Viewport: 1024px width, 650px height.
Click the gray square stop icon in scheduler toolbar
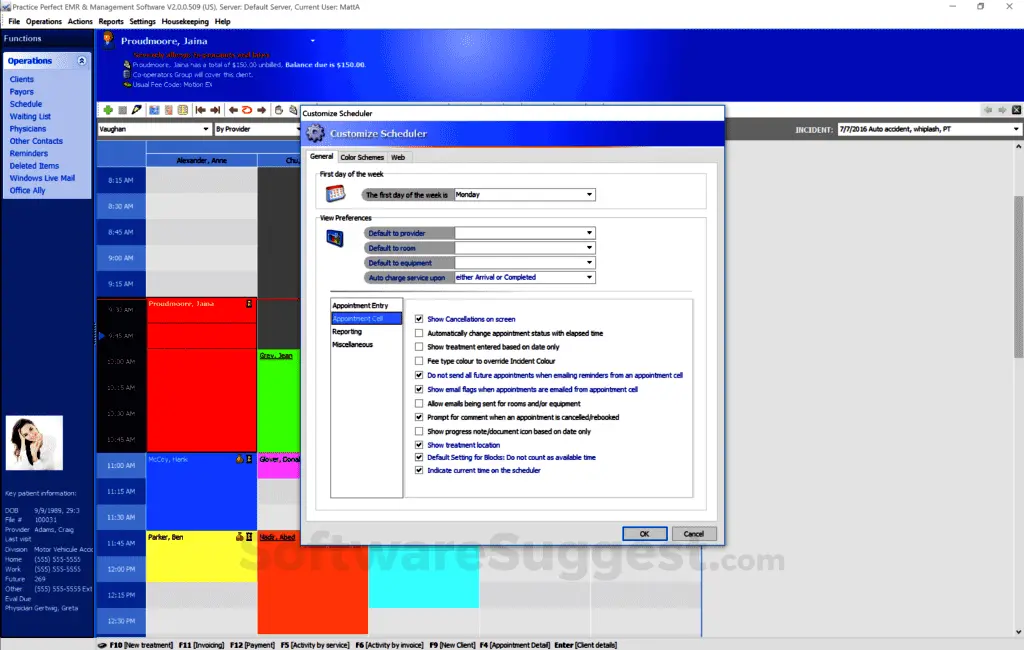(x=122, y=110)
